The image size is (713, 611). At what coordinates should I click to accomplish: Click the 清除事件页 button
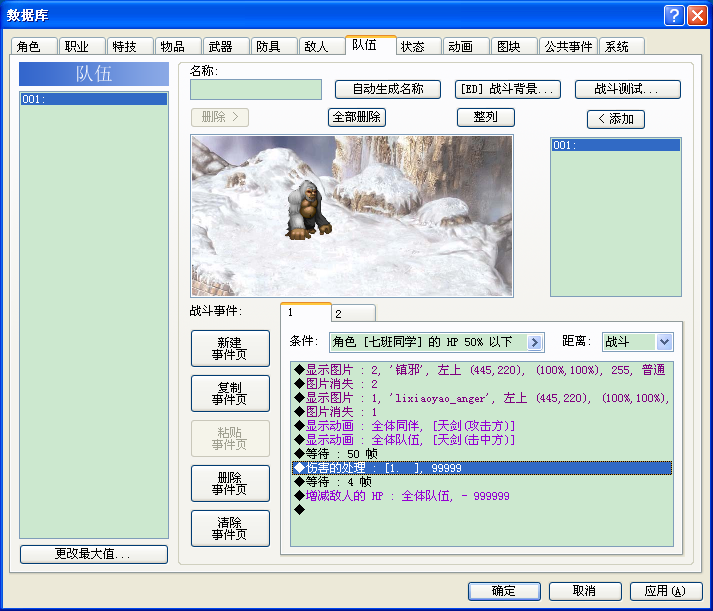pyautogui.click(x=231, y=528)
